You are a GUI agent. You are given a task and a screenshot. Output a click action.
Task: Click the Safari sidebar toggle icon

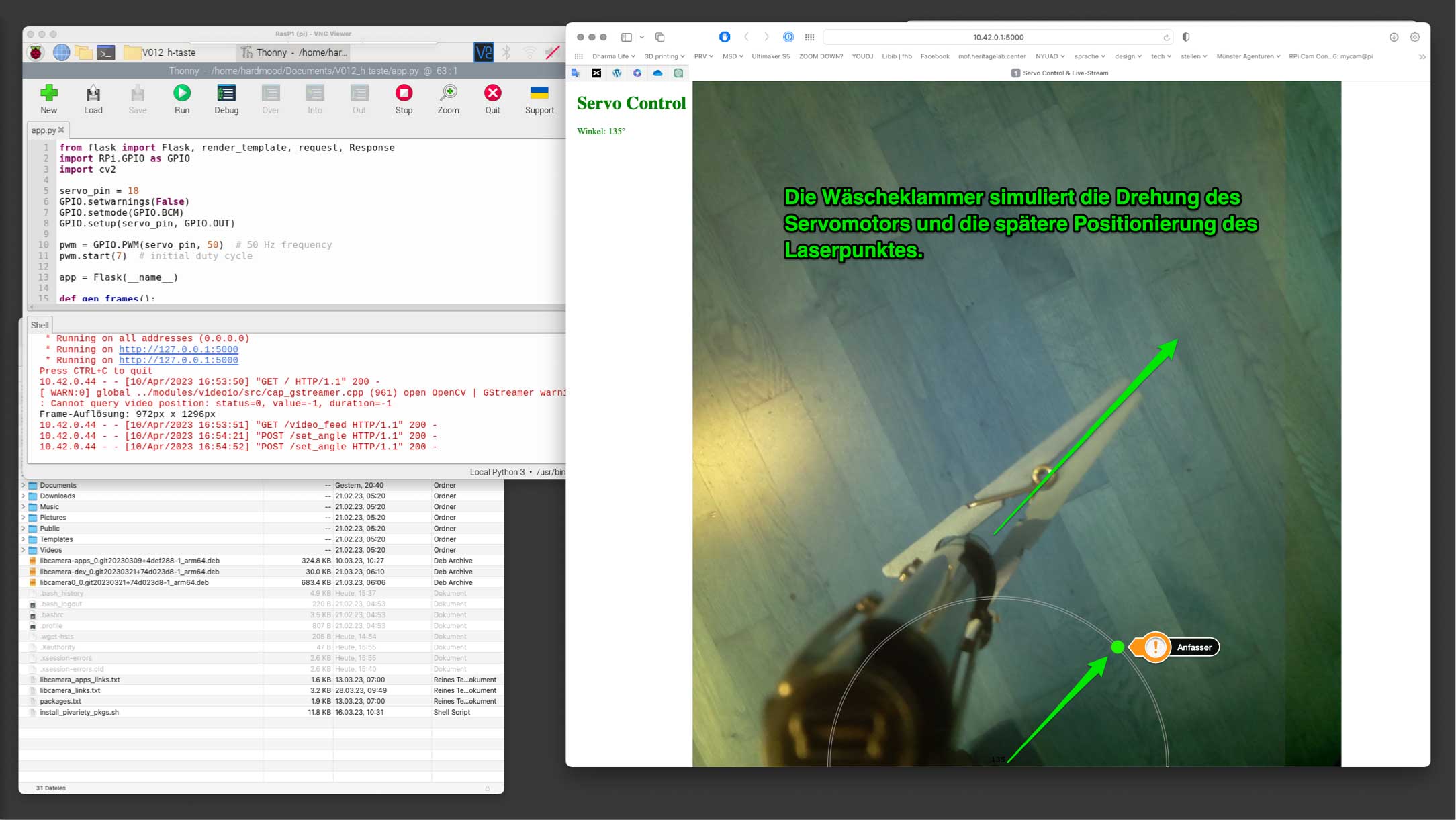click(626, 37)
